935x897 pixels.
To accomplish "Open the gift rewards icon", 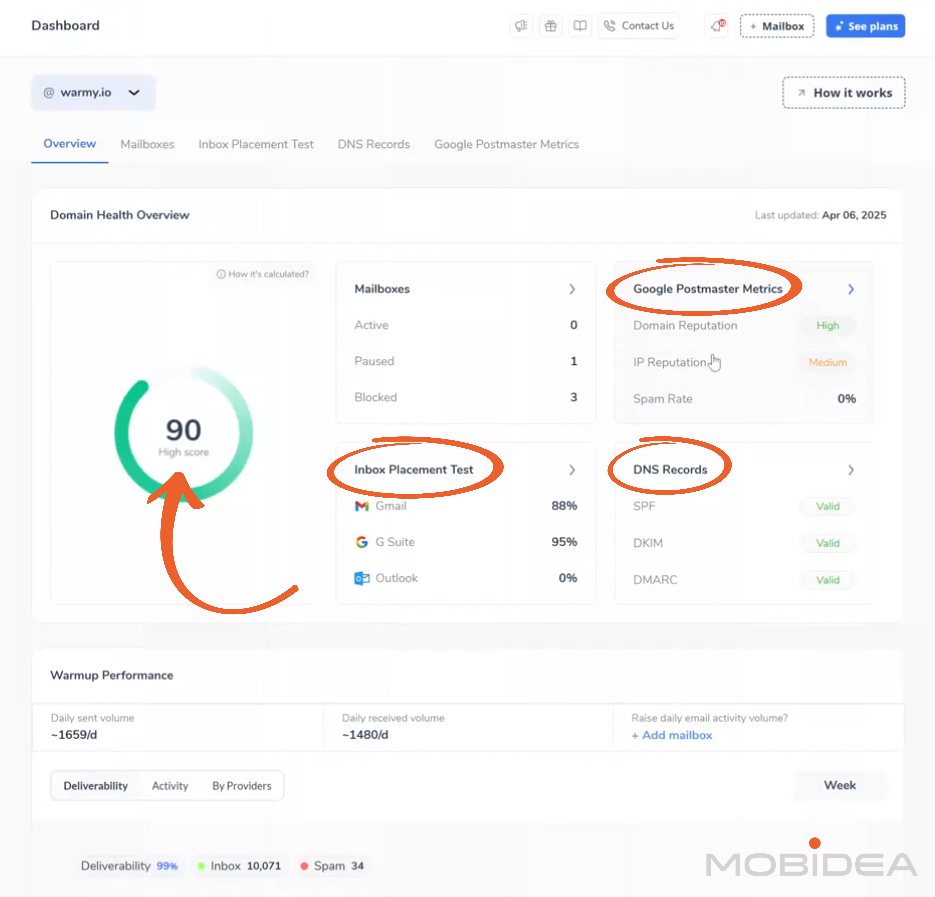I will click(x=550, y=26).
